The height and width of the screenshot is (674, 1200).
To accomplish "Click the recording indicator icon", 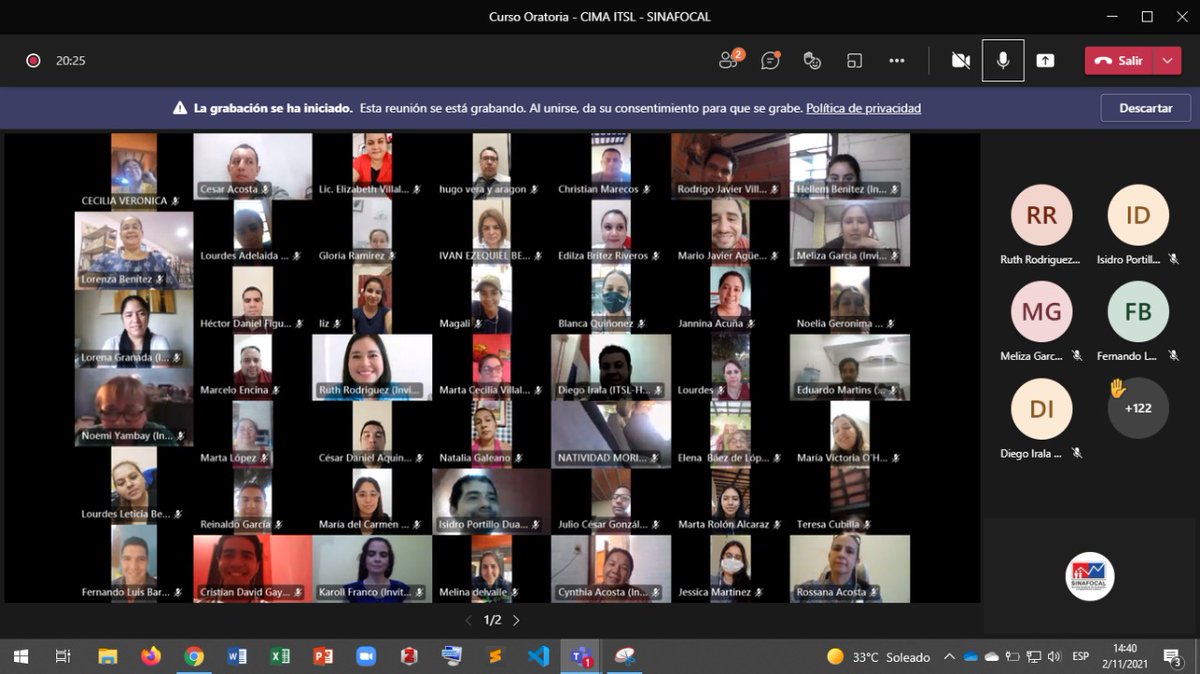I will tap(33, 61).
